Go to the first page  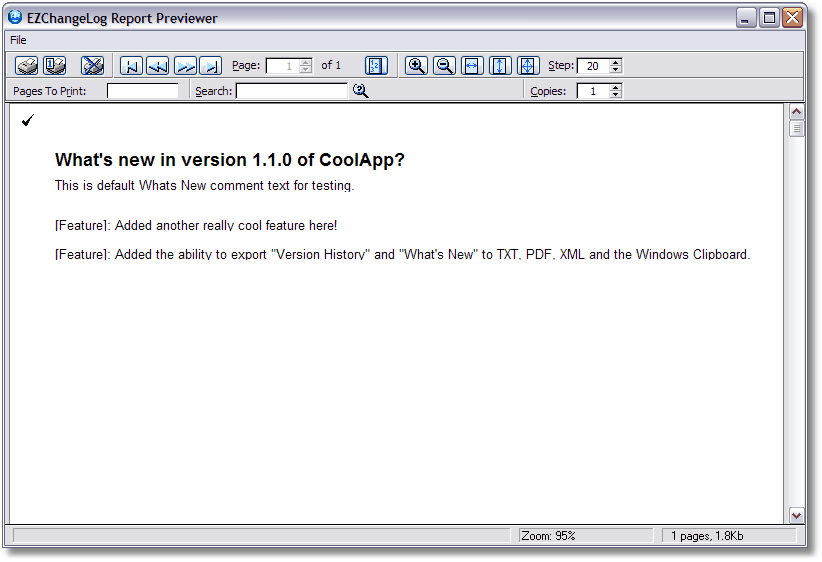(131, 66)
